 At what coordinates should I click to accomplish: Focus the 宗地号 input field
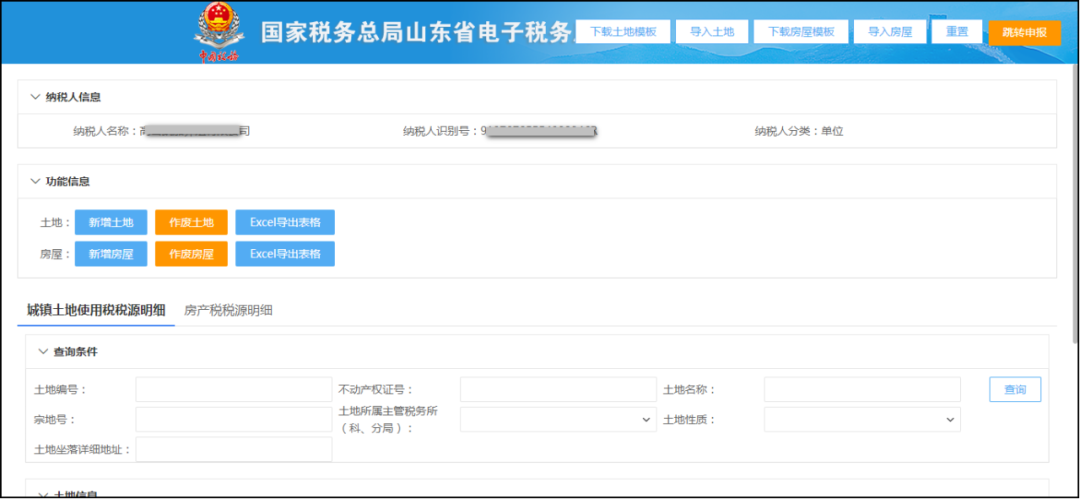coord(233,419)
